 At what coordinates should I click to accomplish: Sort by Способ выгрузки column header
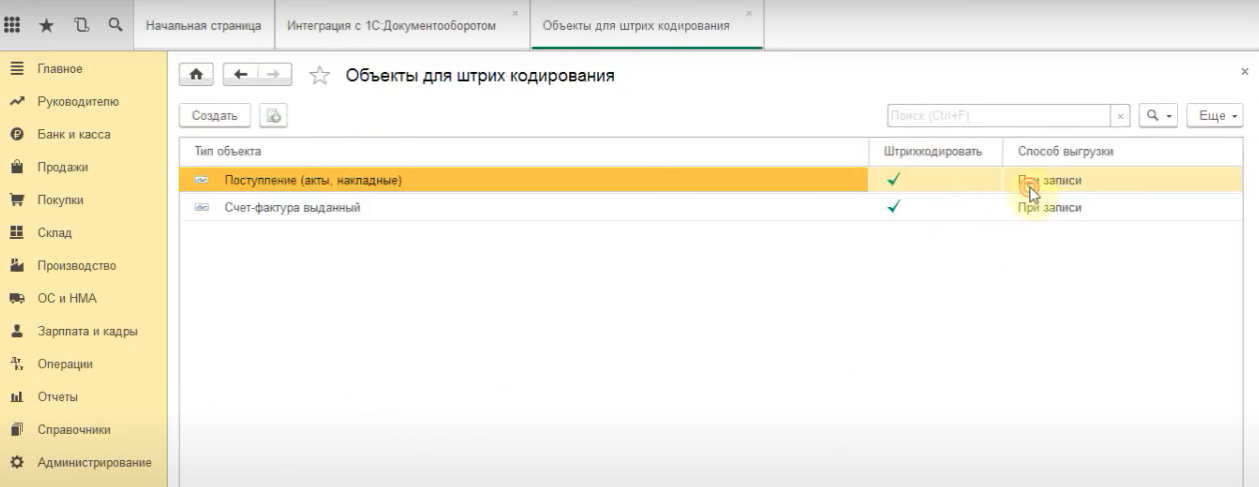[1123, 151]
